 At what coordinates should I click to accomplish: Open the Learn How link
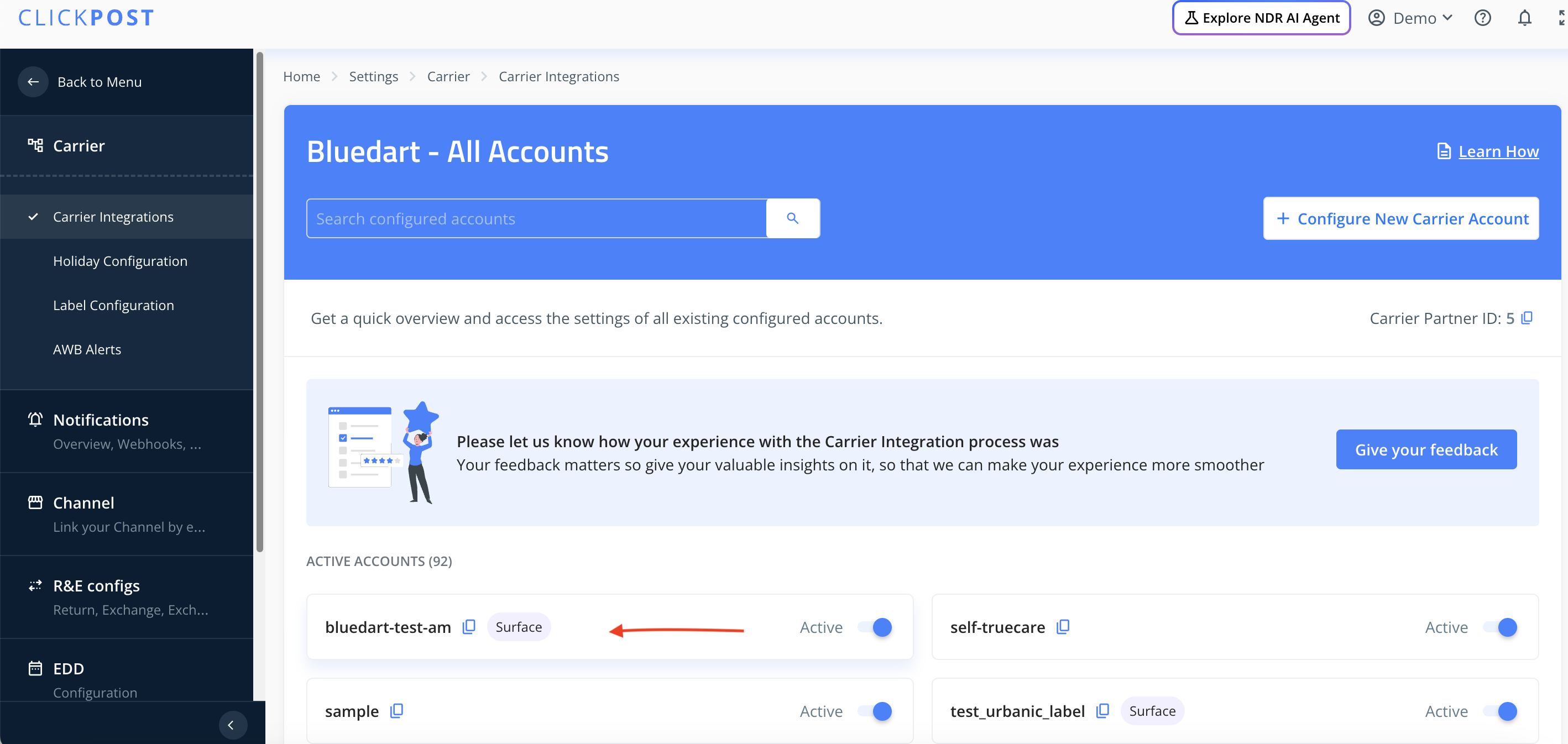click(1497, 151)
